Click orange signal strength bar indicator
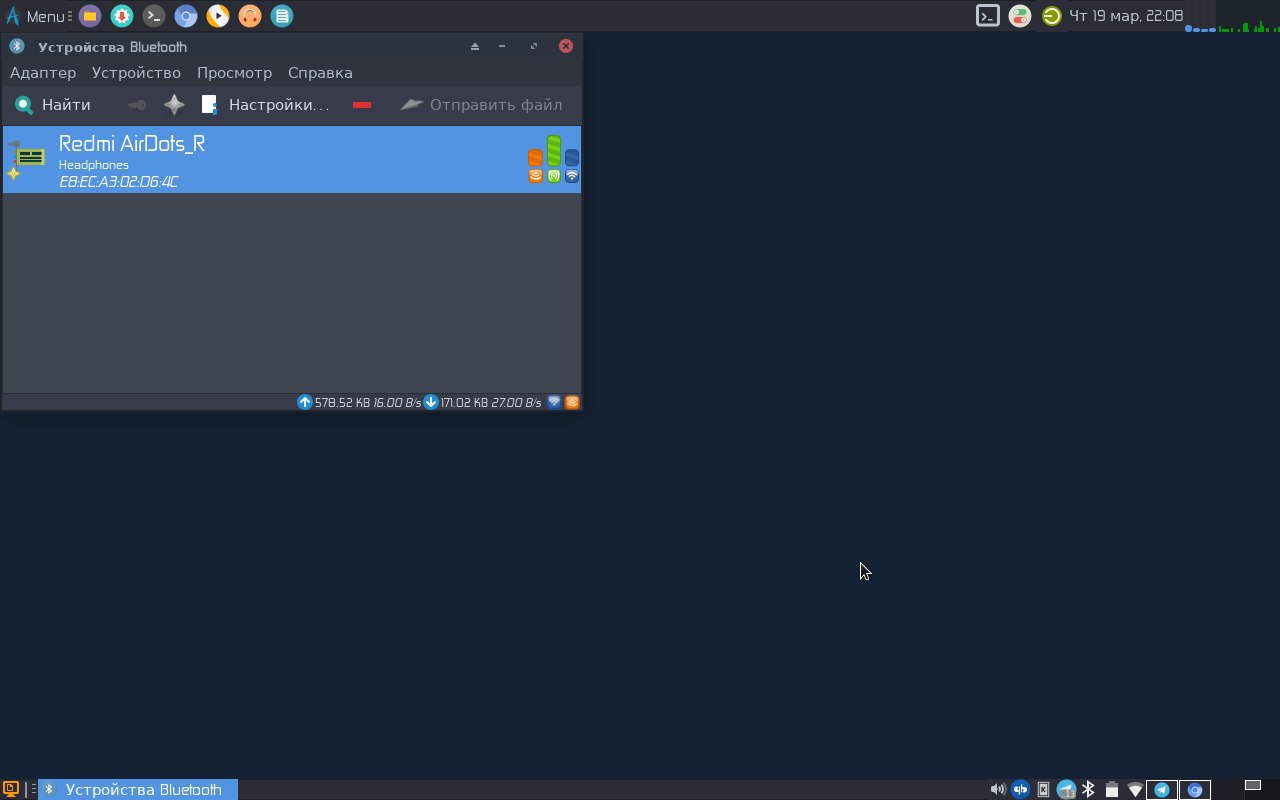 coord(535,157)
